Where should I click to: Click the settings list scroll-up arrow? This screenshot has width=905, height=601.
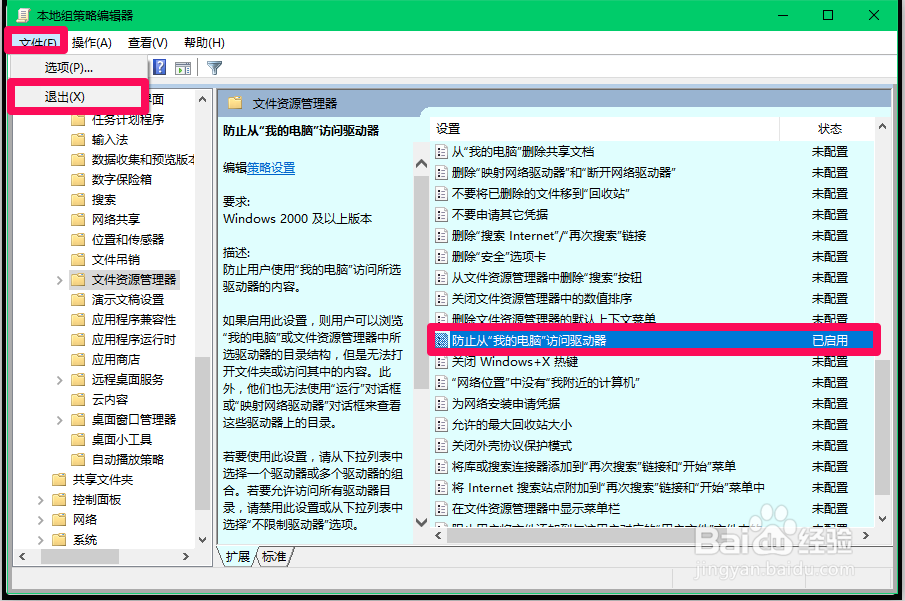pos(882,126)
